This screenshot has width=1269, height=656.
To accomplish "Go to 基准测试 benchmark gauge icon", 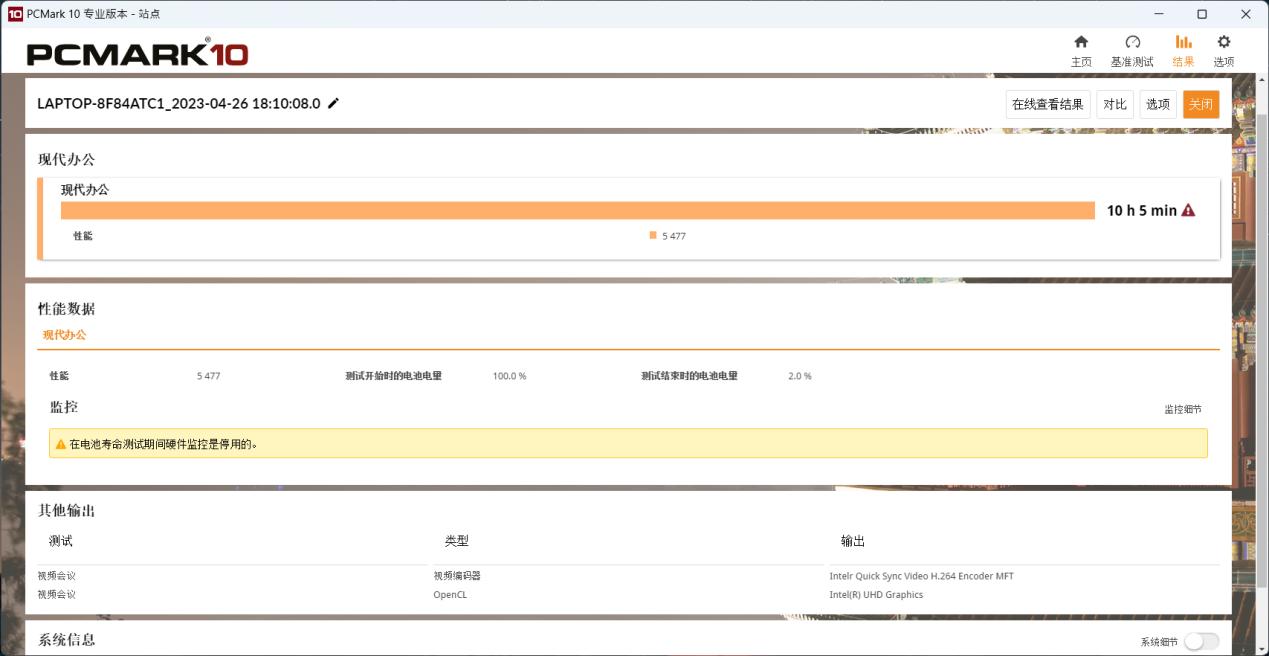I will 1132,42.
